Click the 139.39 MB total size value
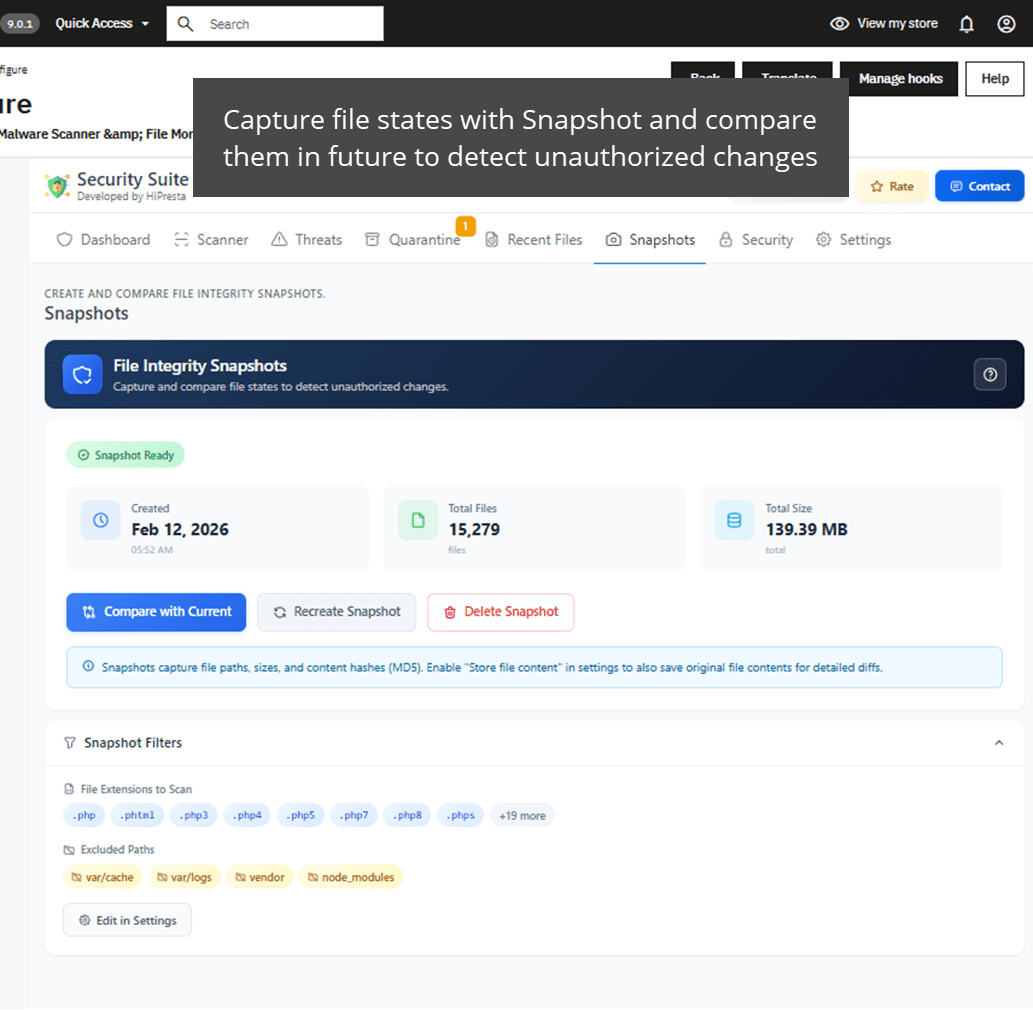 806,530
